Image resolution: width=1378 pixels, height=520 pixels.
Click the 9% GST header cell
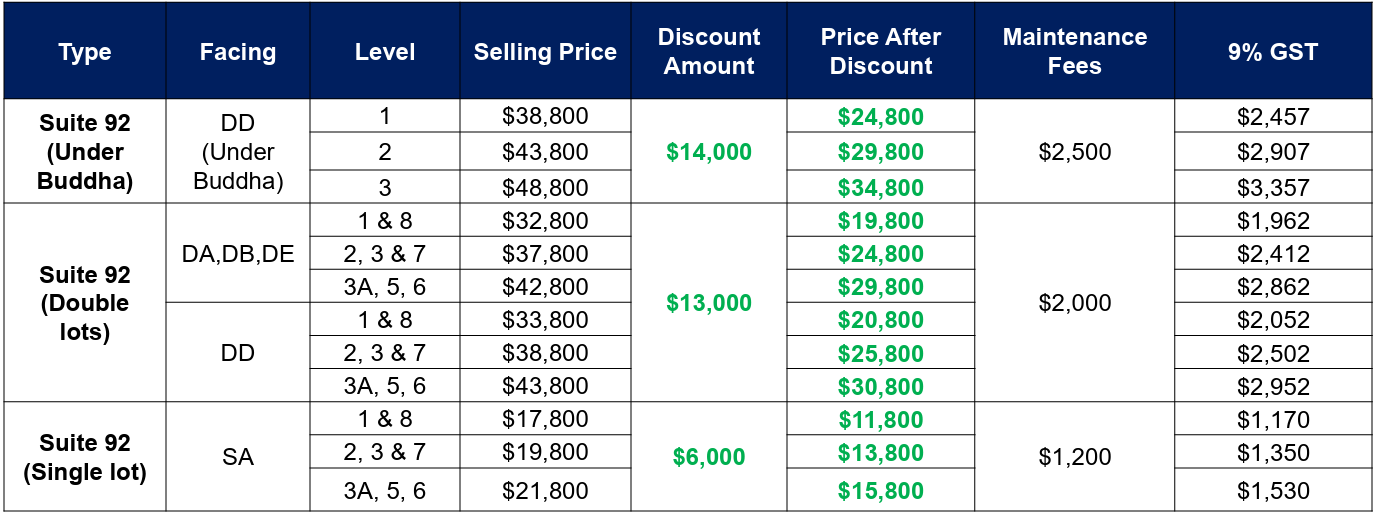coord(1274,51)
